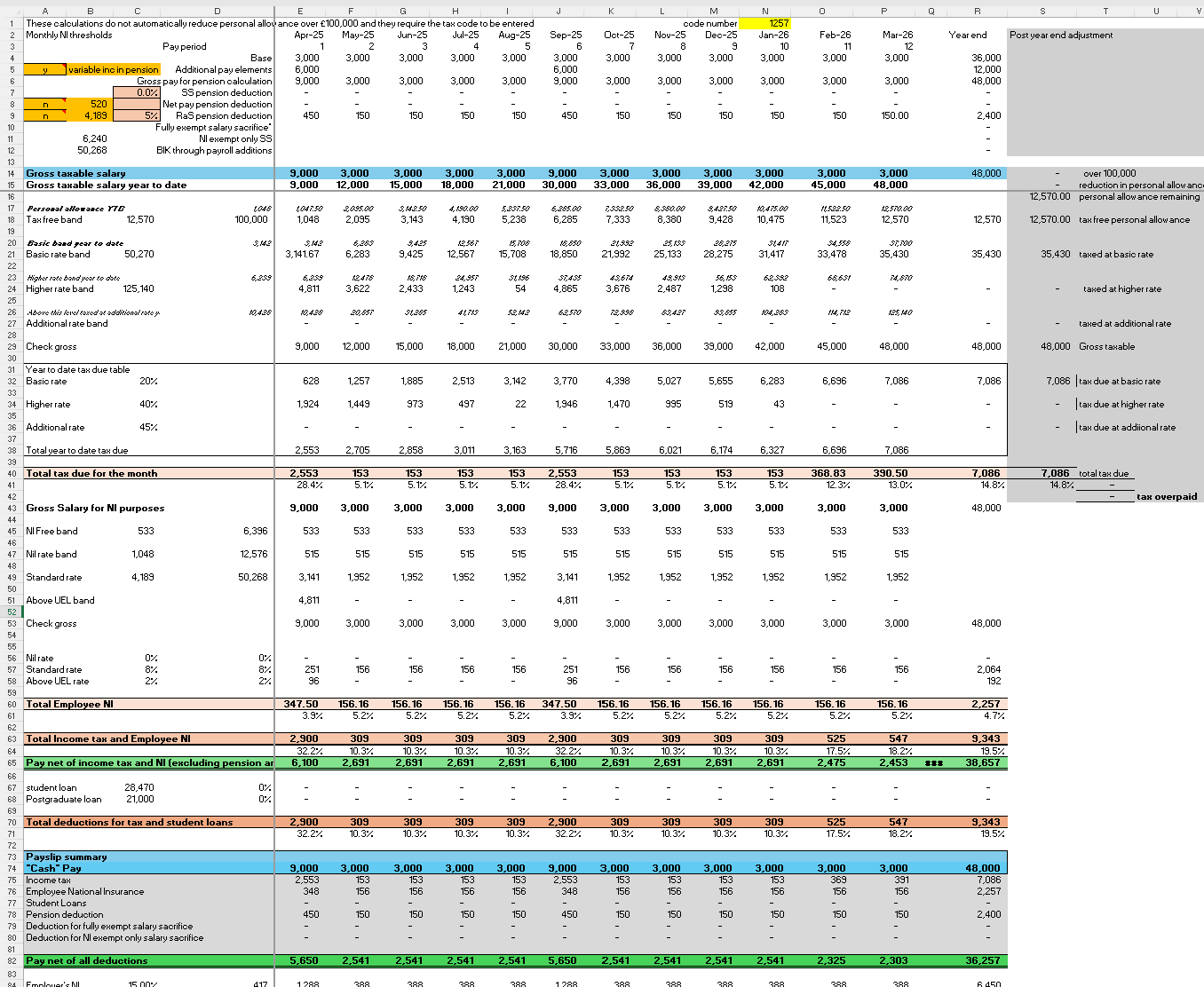Select column header N
Viewport: 1204px width, 987px height.
coord(765,11)
